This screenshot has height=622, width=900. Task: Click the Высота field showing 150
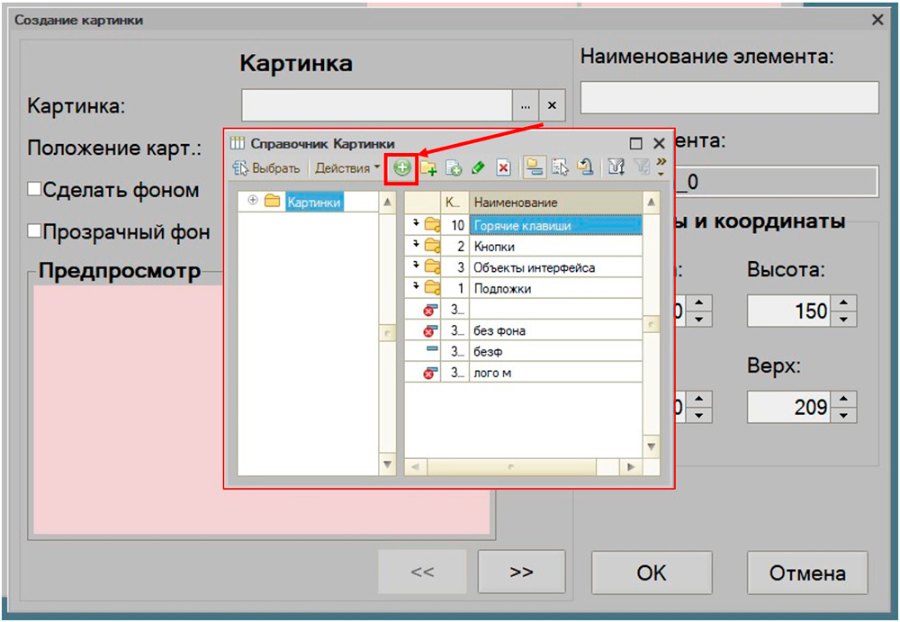coord(789,311)
